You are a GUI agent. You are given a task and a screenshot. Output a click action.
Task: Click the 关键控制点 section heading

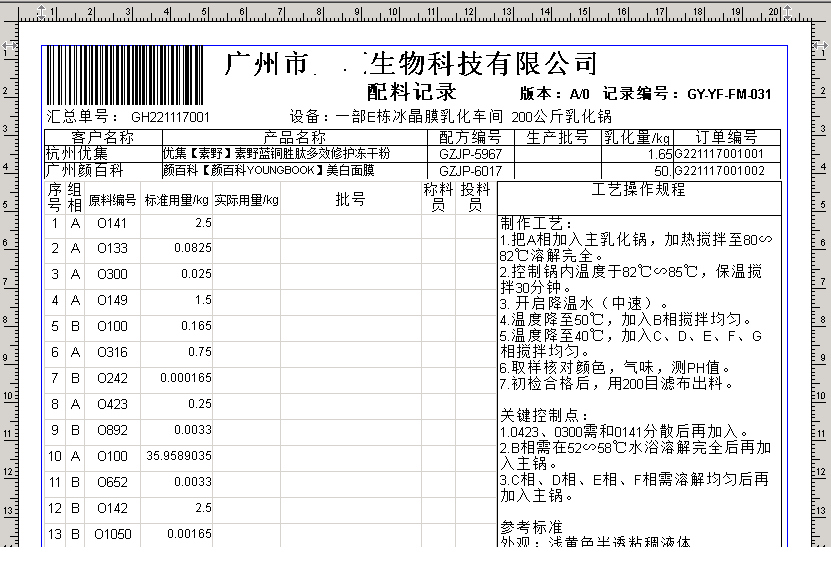pyautogui.click(x=545, y=416)
